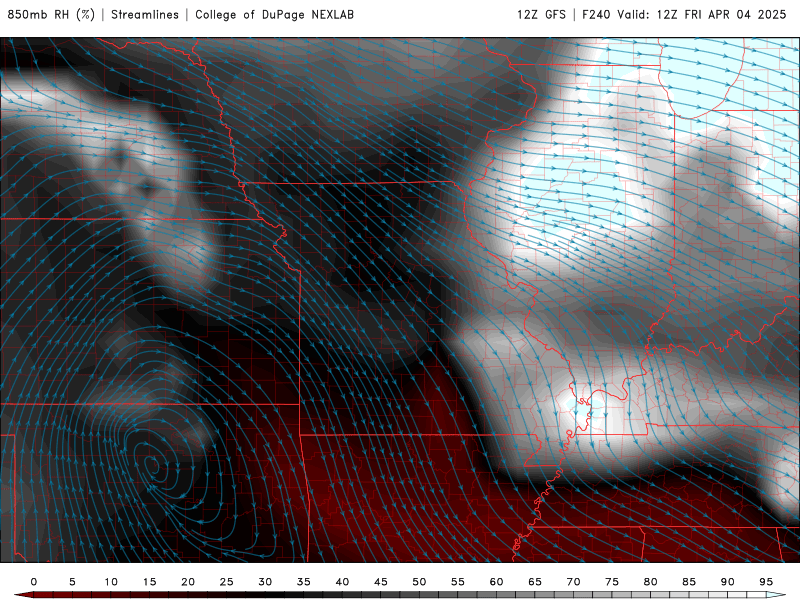Click "Valid: 12Z FRI APR 04 2025" text
The height and width of the screenshot is (600, 800).
tap(702, 15)
